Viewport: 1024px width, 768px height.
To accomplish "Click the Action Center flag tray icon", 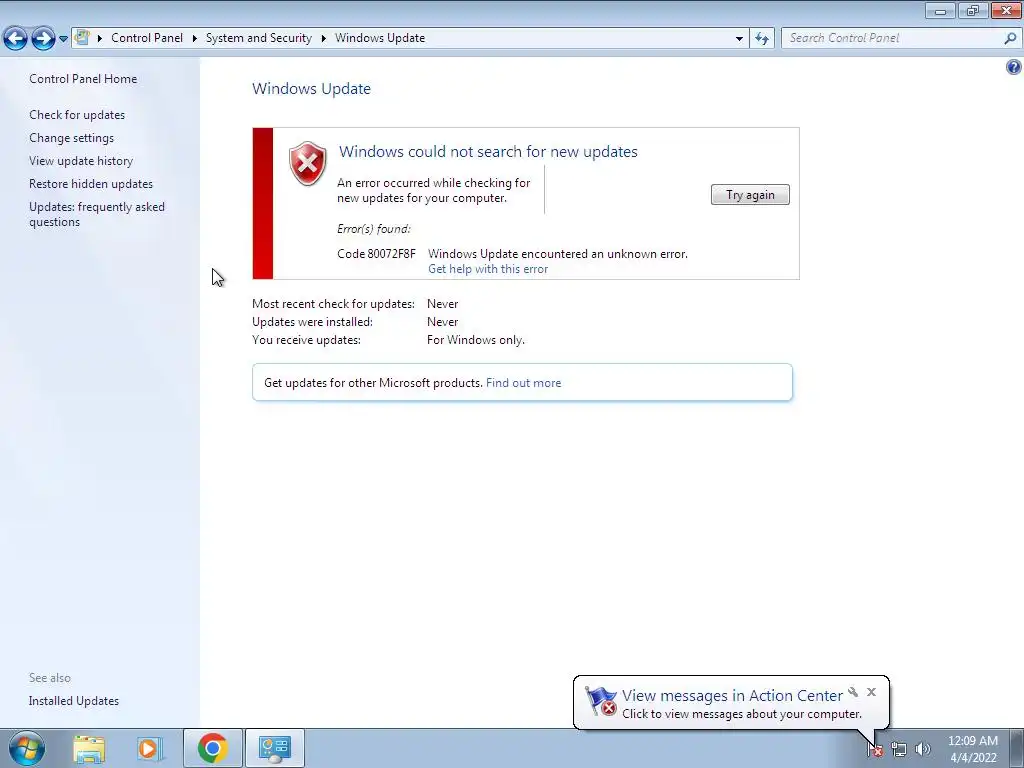I will (875, 749).
